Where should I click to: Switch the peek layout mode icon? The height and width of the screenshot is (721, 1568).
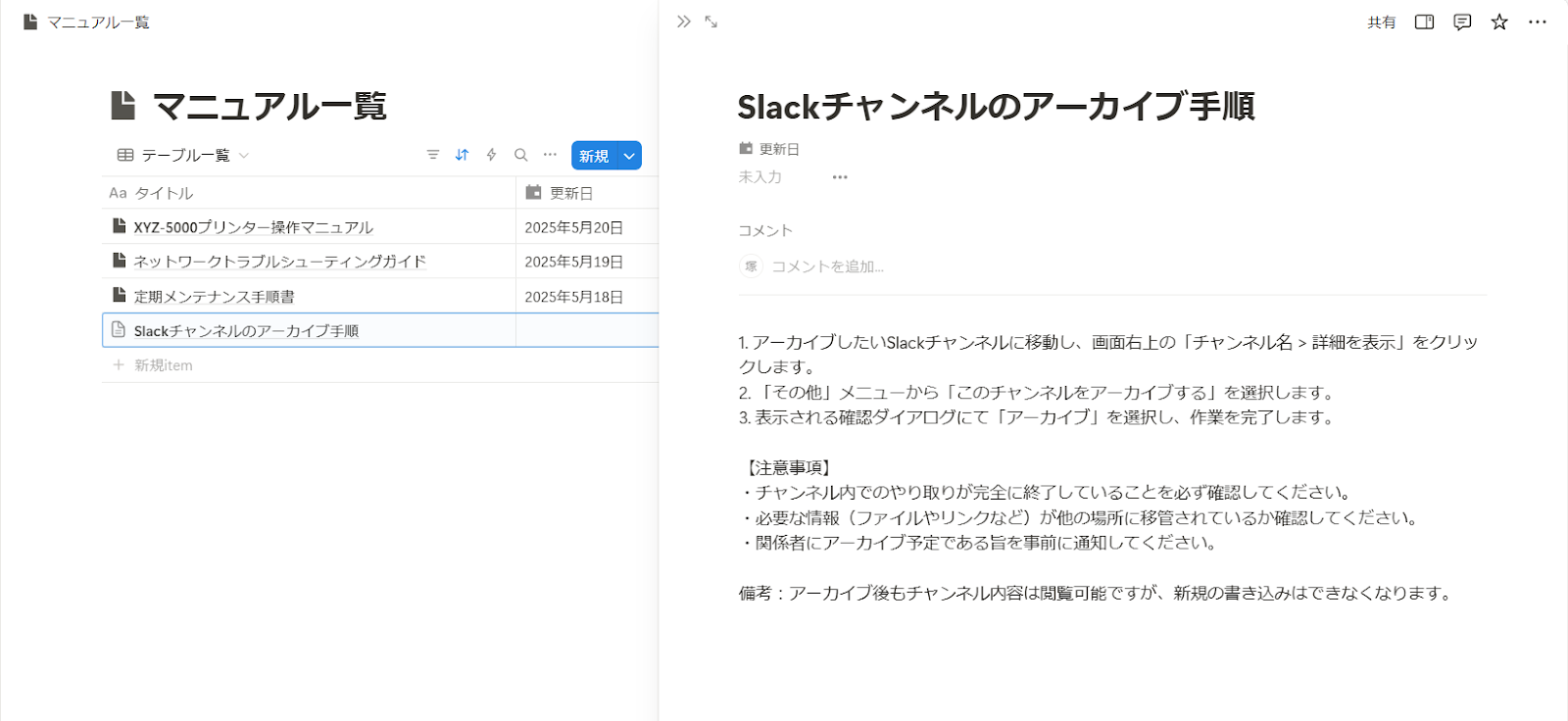(x=1425, y=22)
